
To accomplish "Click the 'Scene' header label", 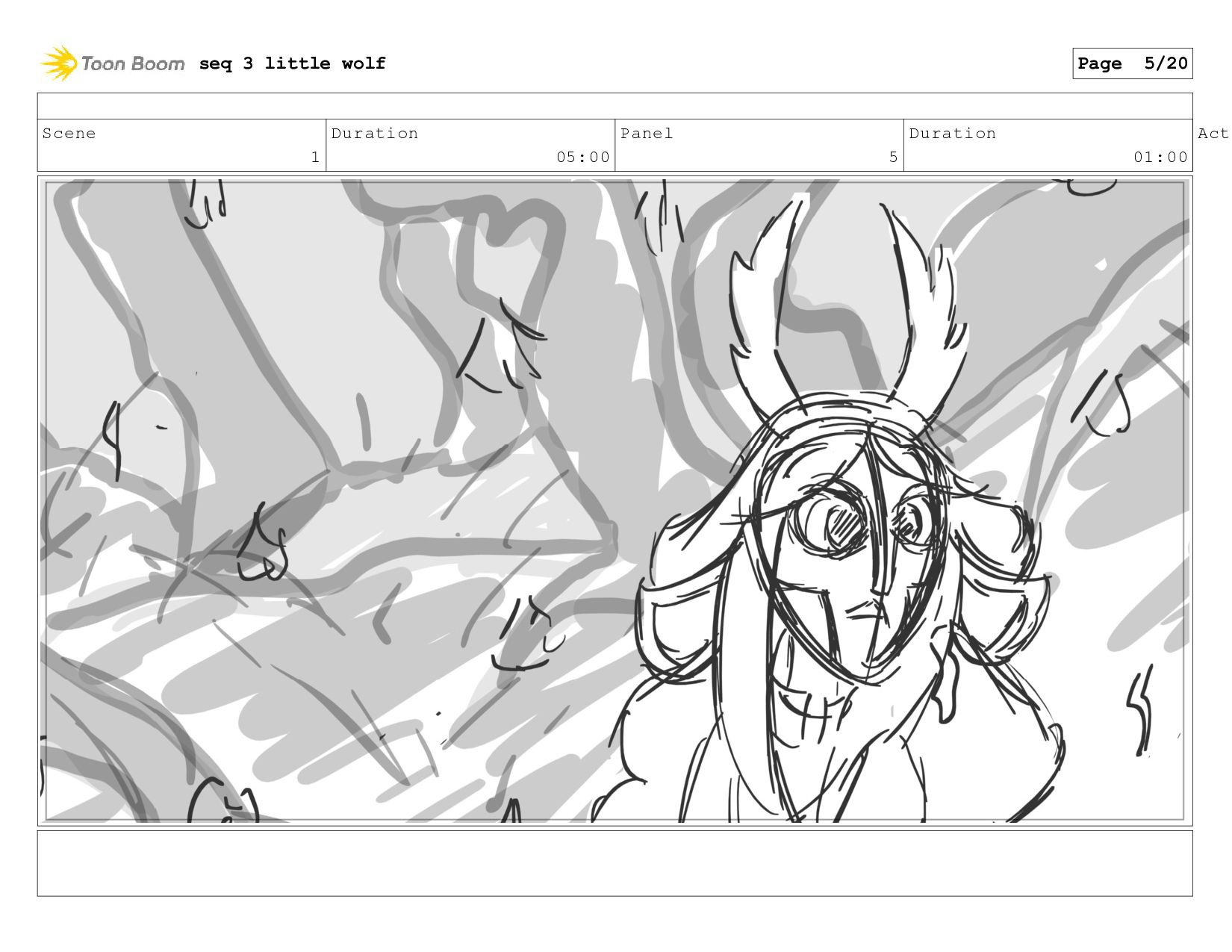I will click(69, 134).
